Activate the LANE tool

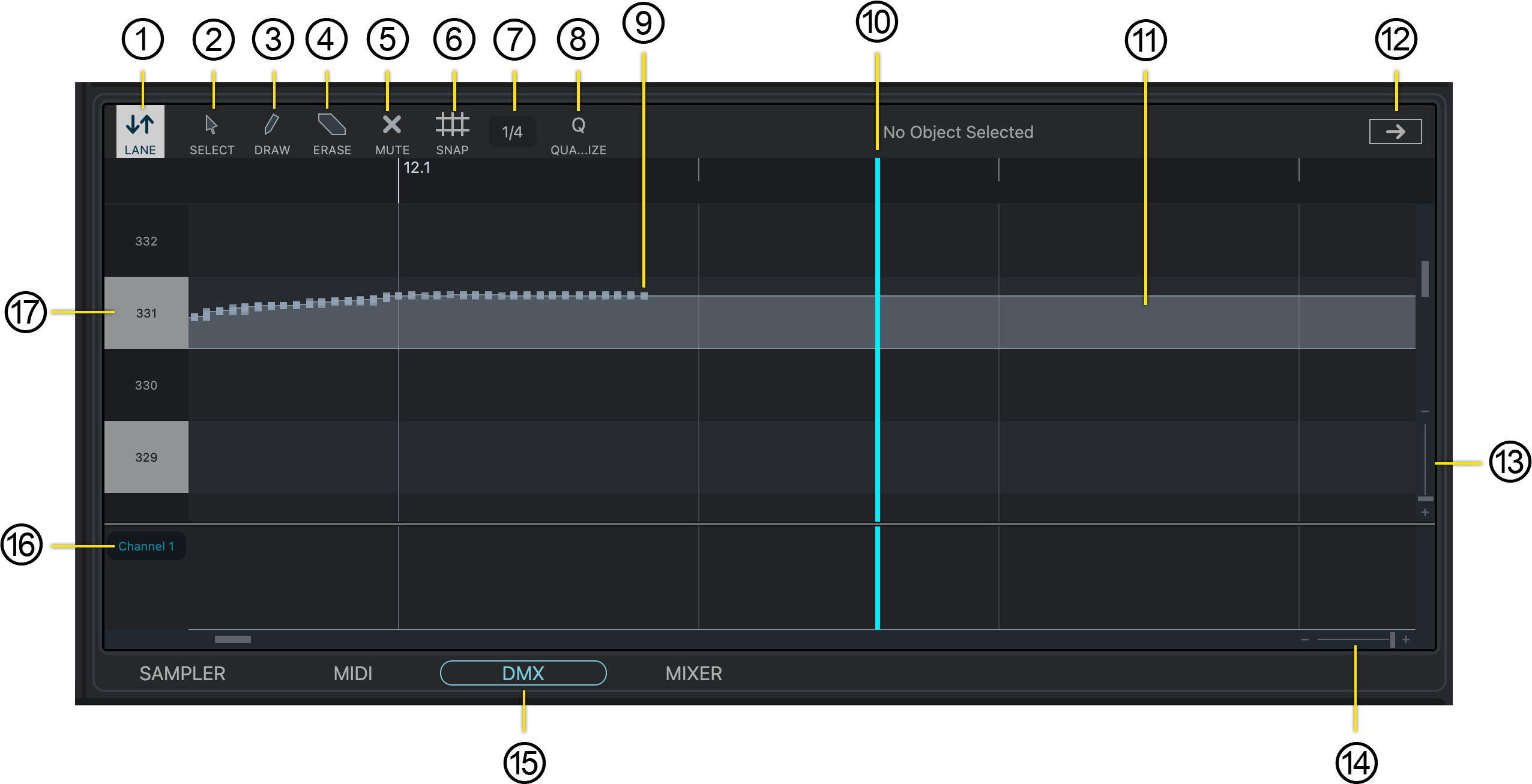click(140, 131)
